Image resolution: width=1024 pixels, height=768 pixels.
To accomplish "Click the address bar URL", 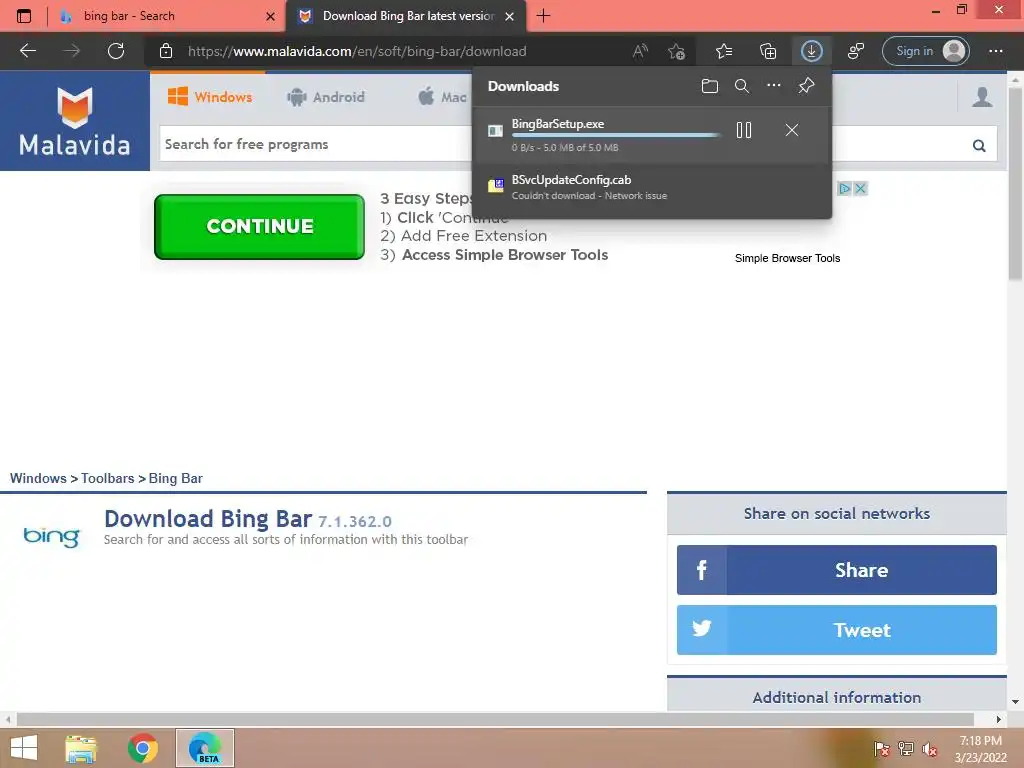I will point(357,51).
